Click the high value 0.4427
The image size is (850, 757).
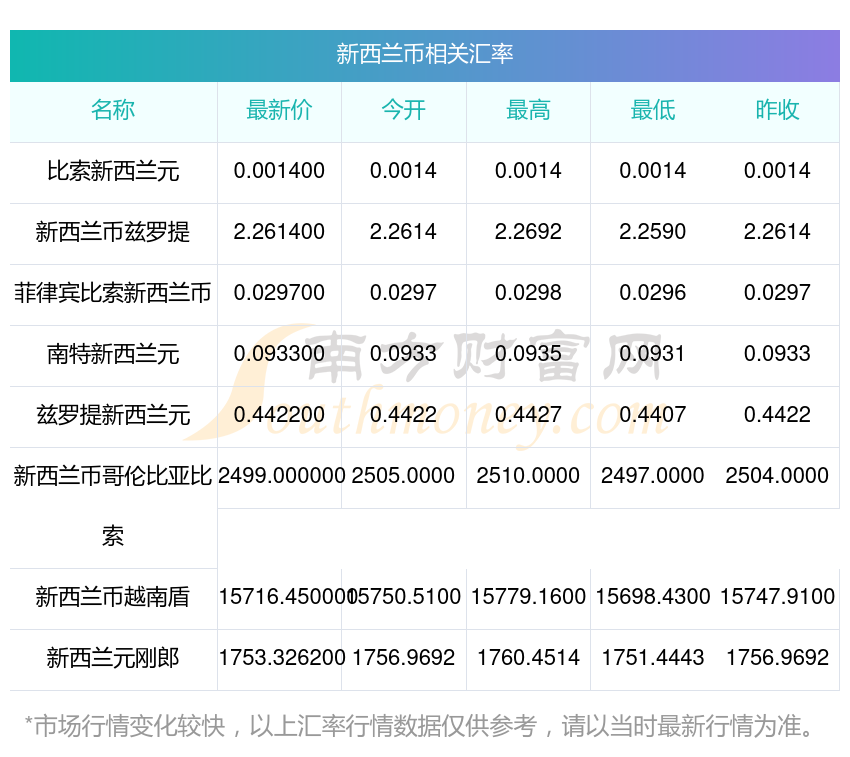pyautogui.click(x=528, y=415)
